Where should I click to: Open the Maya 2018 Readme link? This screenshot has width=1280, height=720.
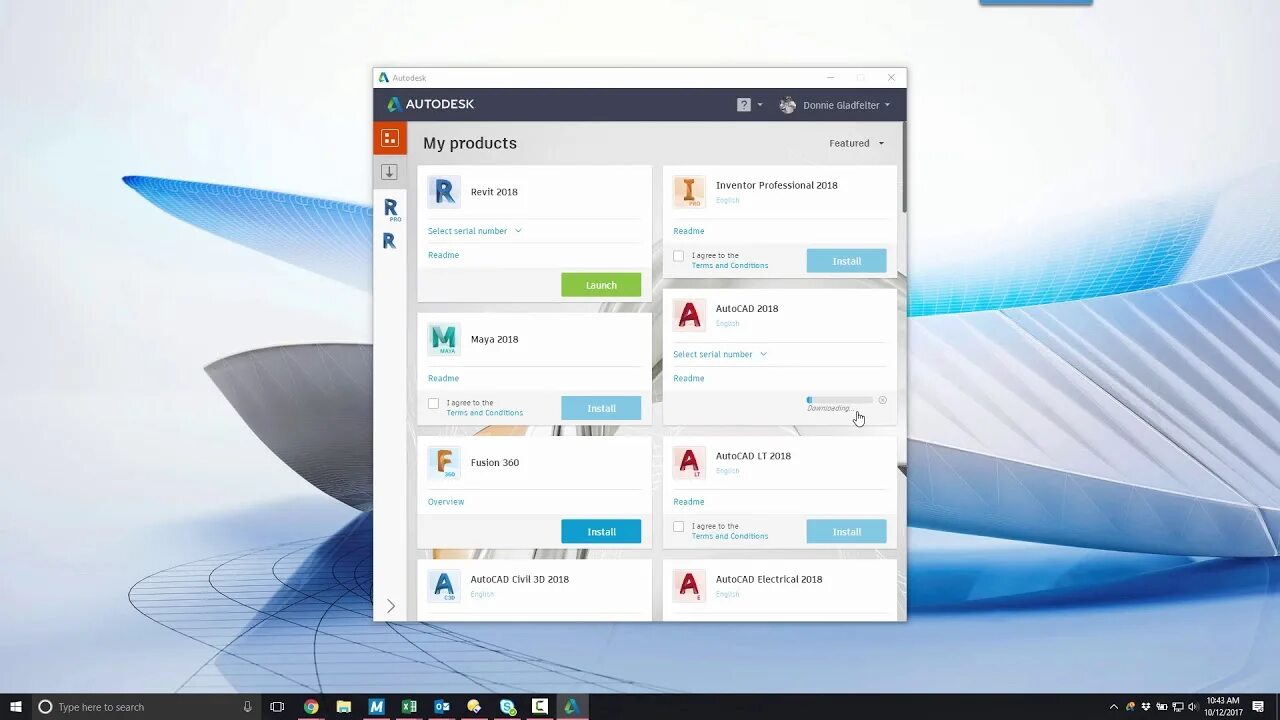pos(444,378)
